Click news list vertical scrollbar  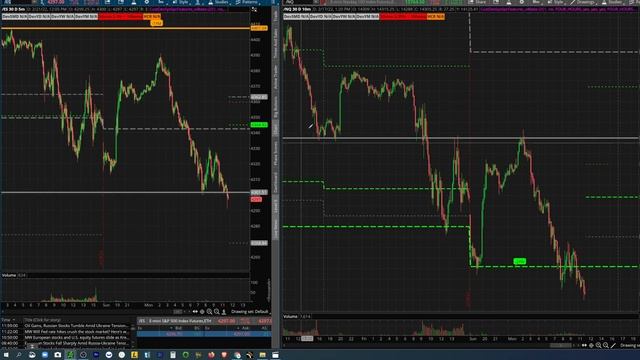[x=133, y=334]
